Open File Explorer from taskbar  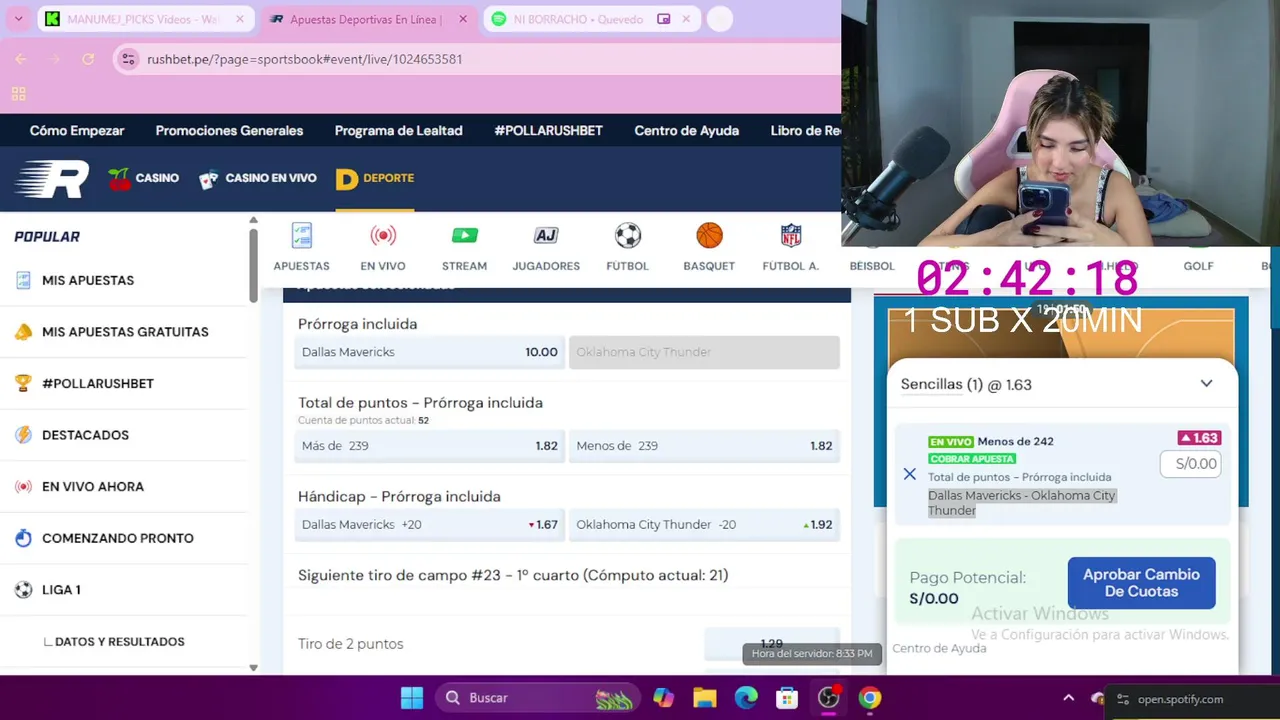tap(705, 698)
